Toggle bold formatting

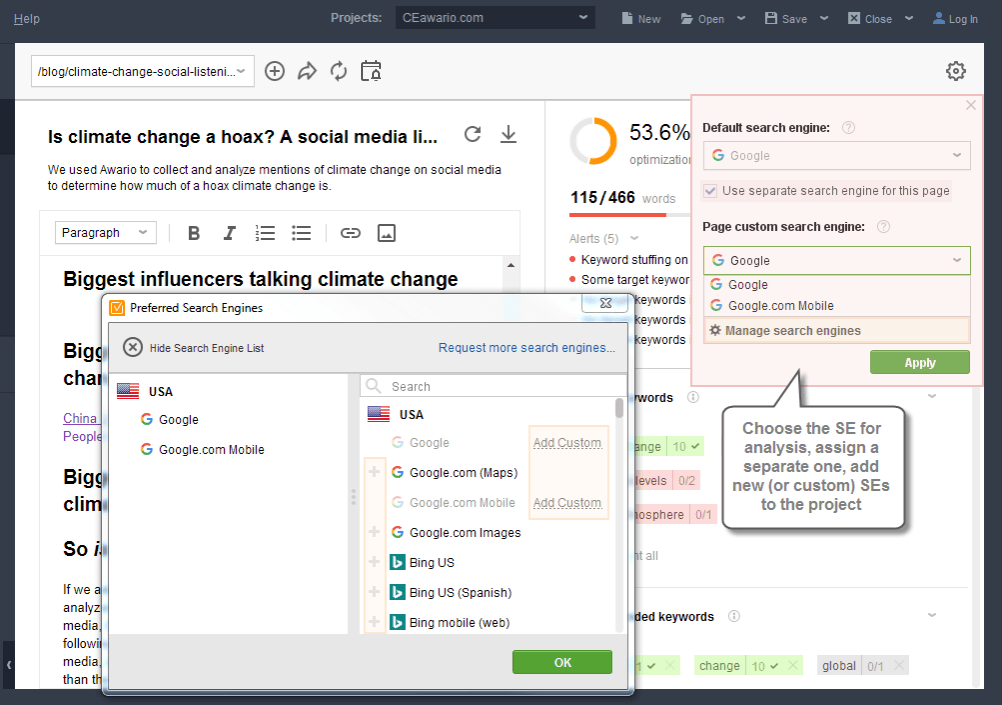click(194, 233)
